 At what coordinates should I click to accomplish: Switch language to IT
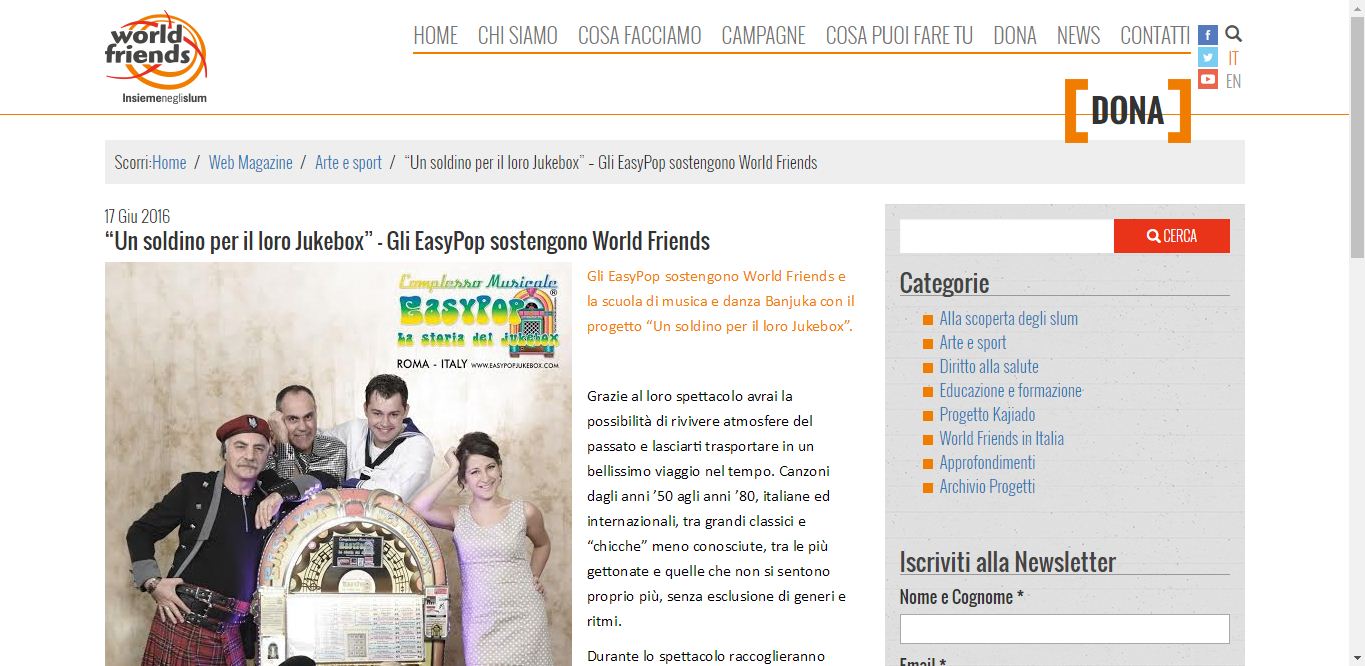[x=1233, y=58]
